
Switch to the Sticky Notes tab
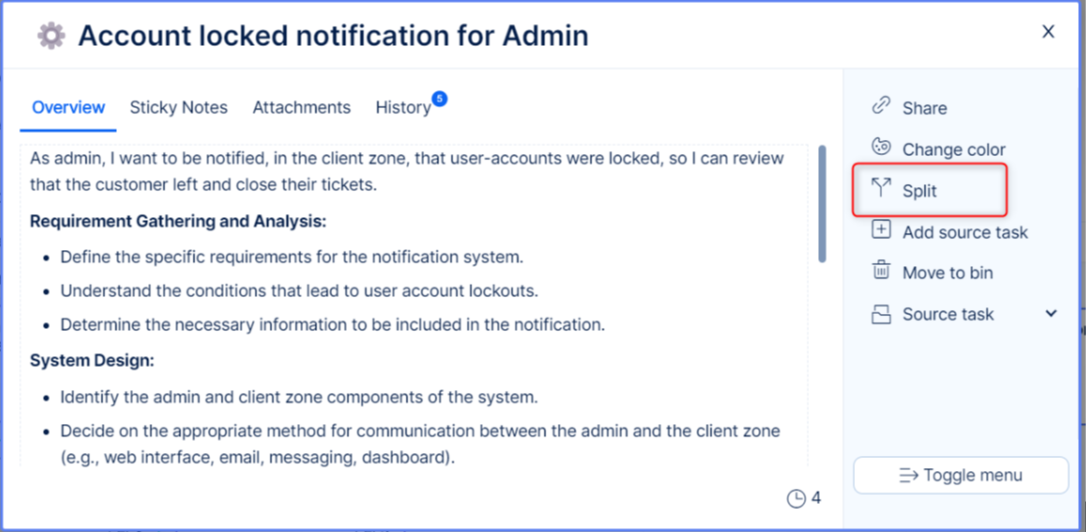[178, 107]
